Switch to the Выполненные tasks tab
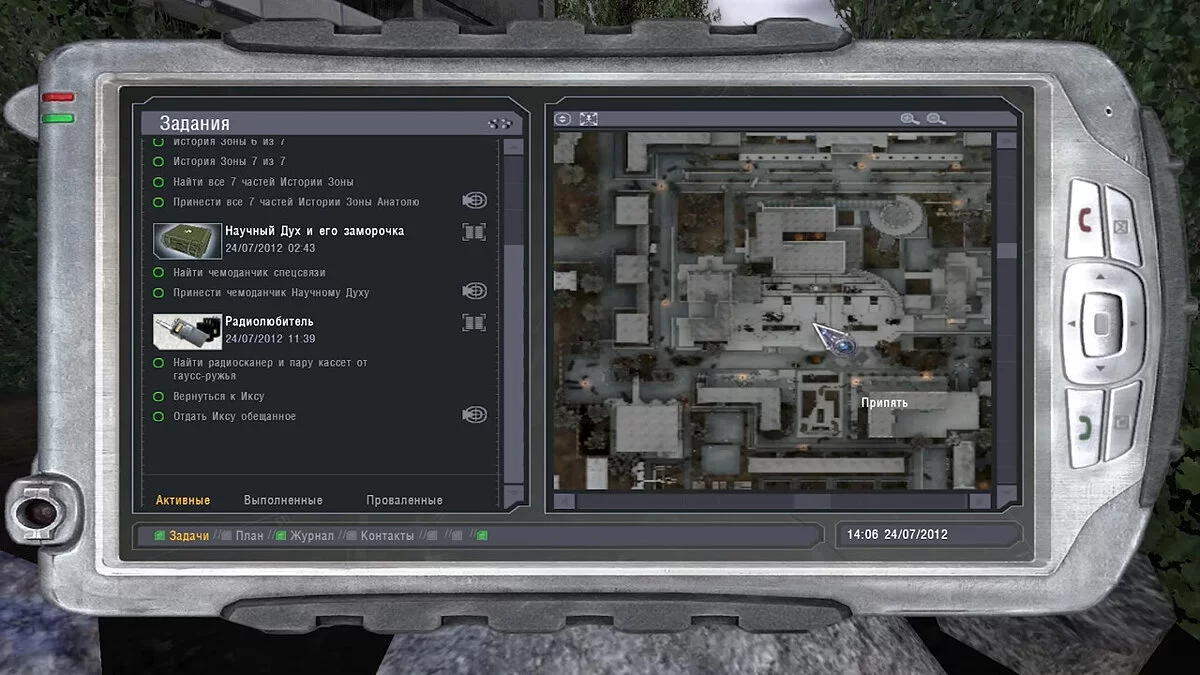Image resolution: width=1200 pixels, height=675 pixels. (283, 500)
